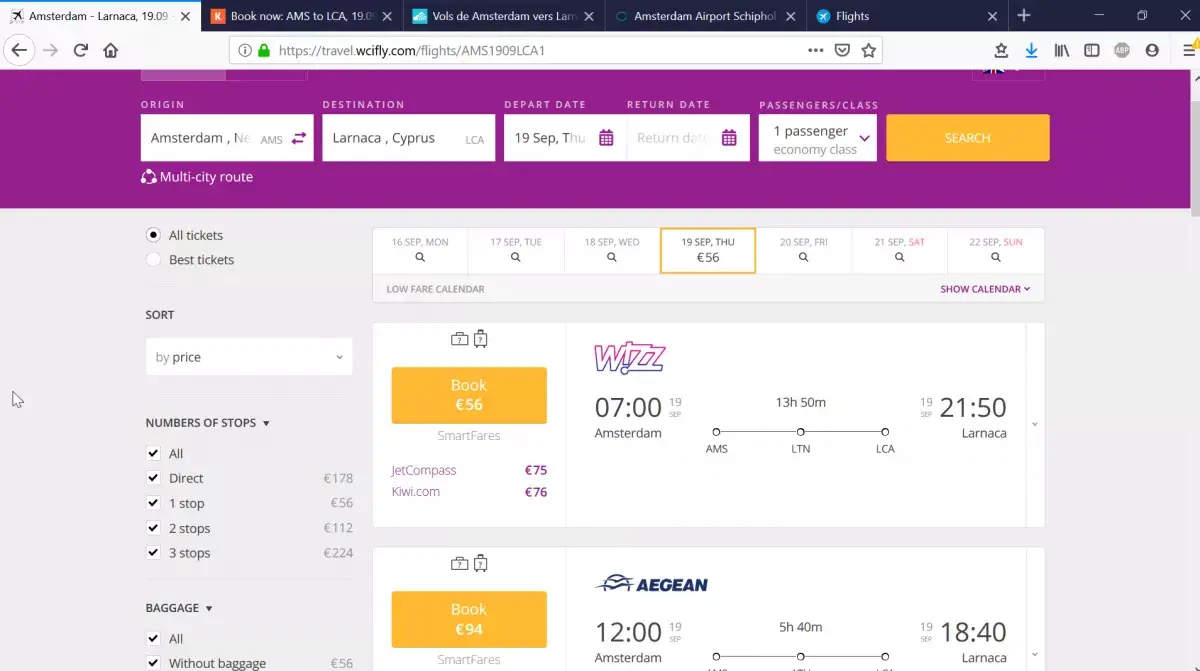Viewport: 1200px width, 671px height.
Task: Open the return date calendar icon
Action: (729, 138)
